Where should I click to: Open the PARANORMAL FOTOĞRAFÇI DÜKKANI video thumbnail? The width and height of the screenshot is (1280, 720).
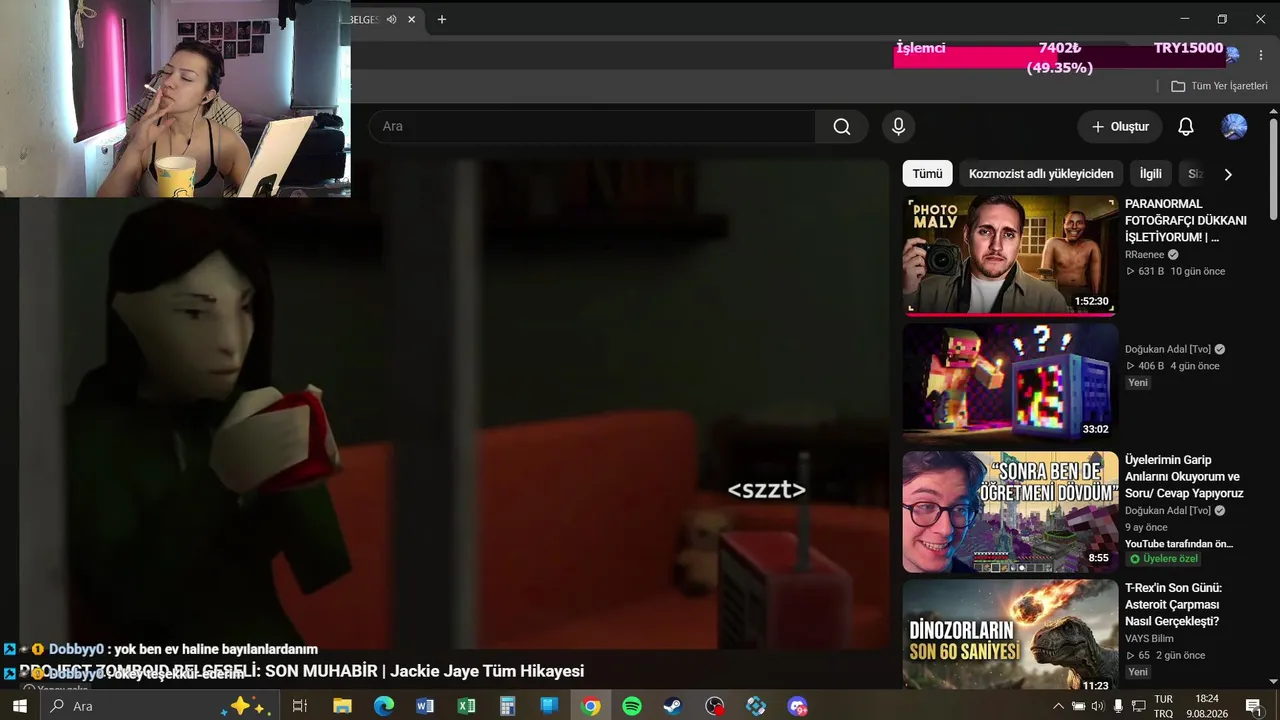1010,255
